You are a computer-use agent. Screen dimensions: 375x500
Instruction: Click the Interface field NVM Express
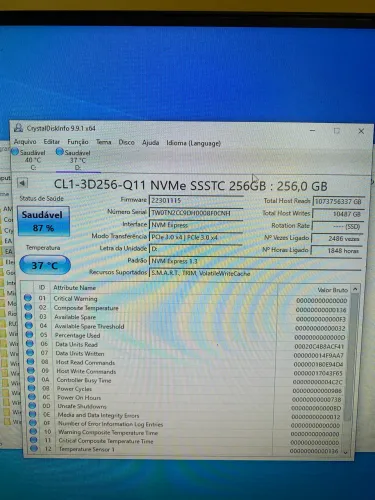click(196, 225)
